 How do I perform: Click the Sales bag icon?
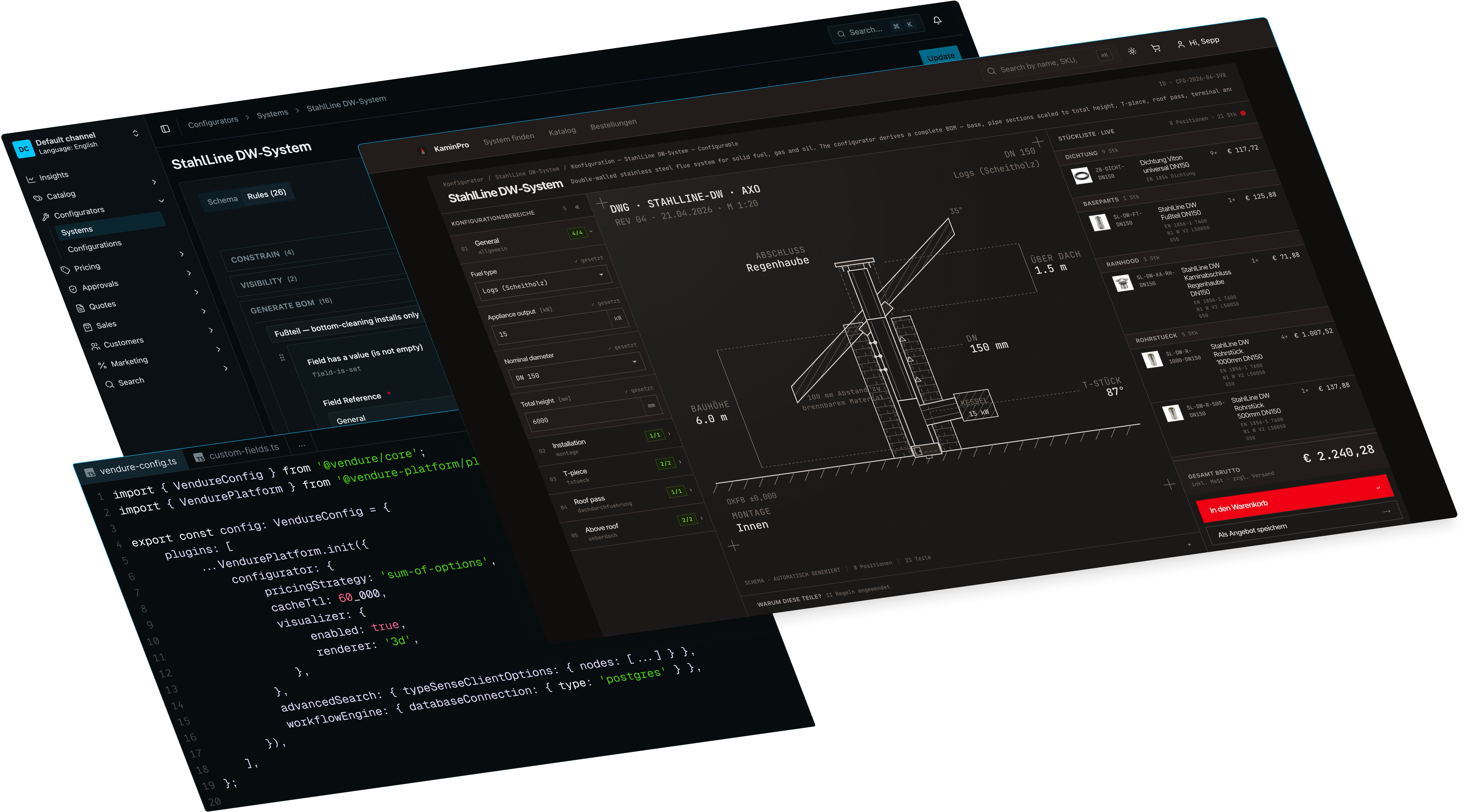pyautogui.click(x=88, y=327)
